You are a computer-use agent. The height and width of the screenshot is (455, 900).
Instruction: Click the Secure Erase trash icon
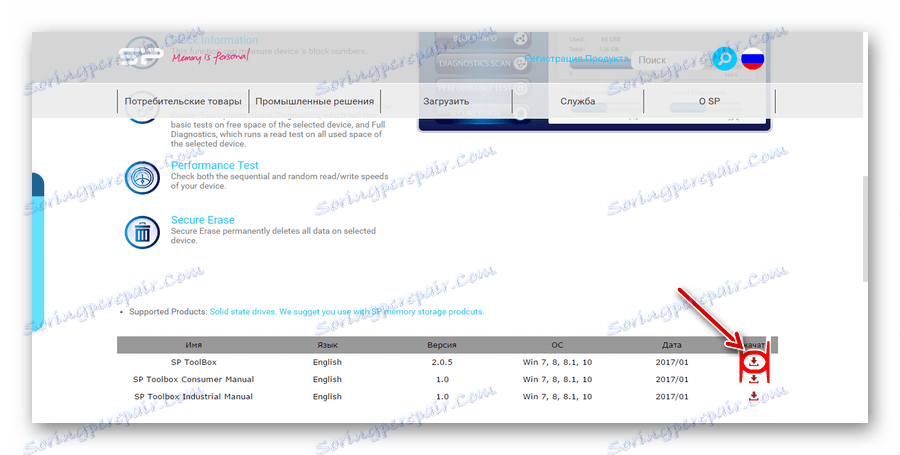click(142, 232)
